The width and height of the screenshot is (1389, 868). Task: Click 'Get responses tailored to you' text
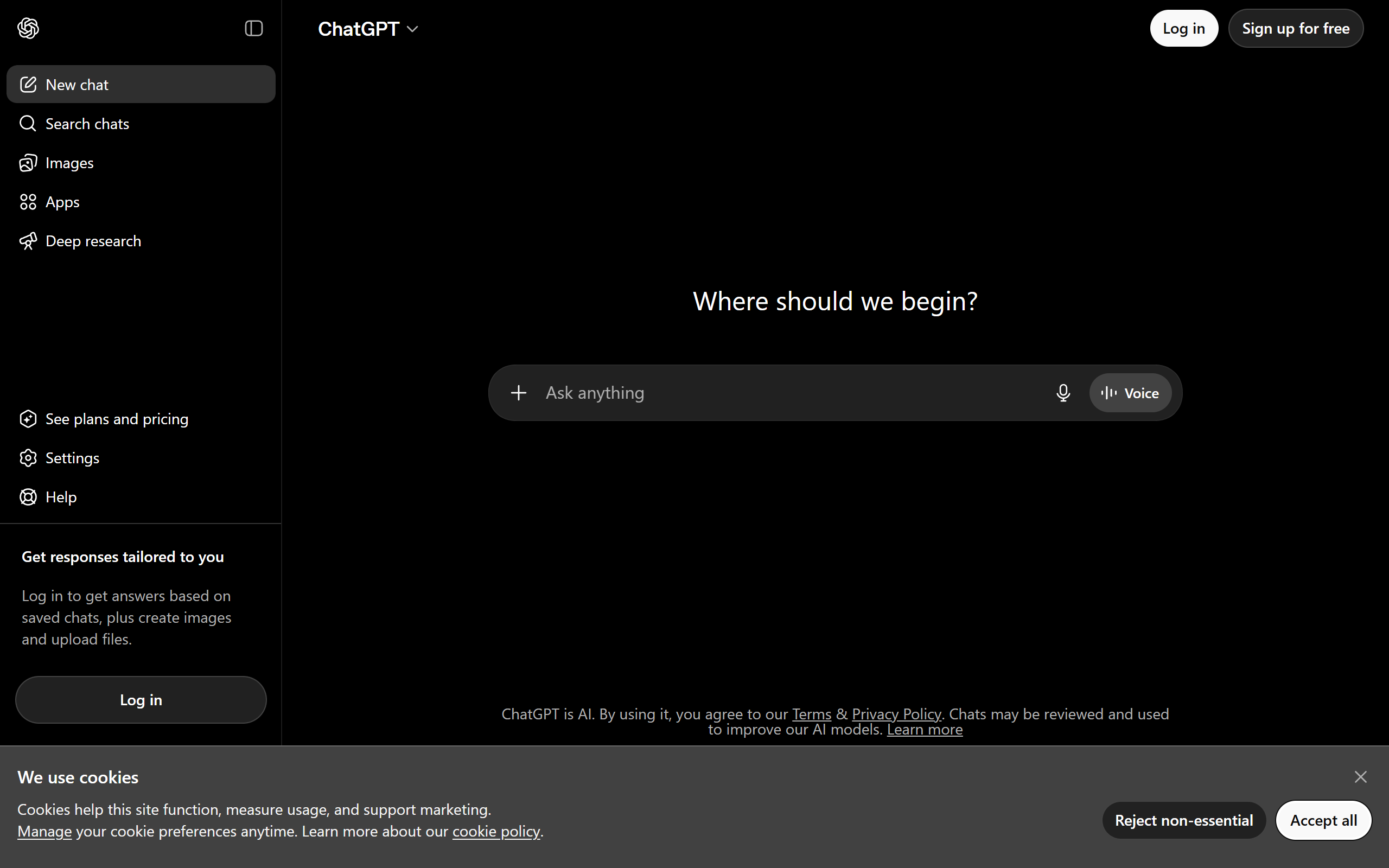pyautogui.click(x=123, y=556)
